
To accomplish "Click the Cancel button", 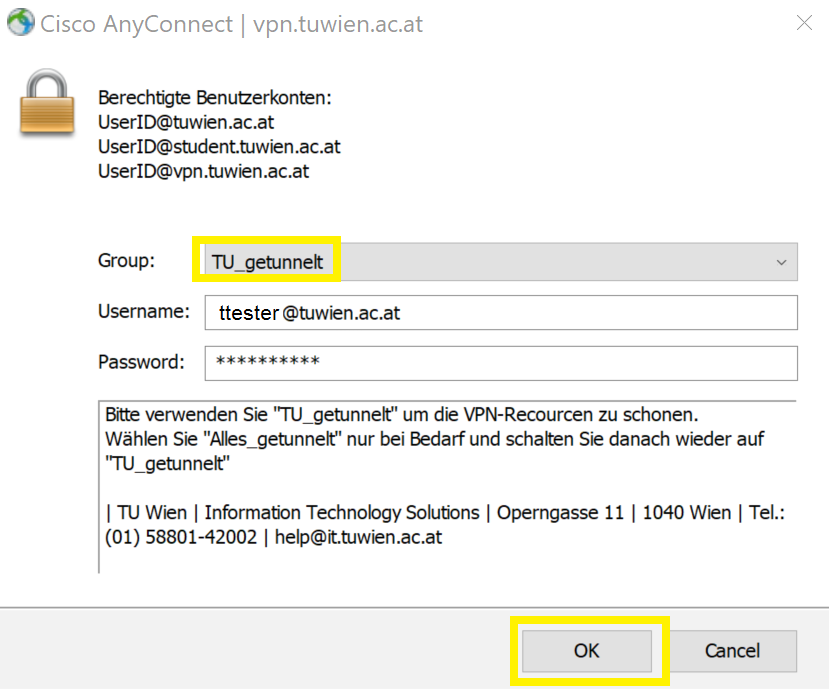I will (x=732, y=651).
